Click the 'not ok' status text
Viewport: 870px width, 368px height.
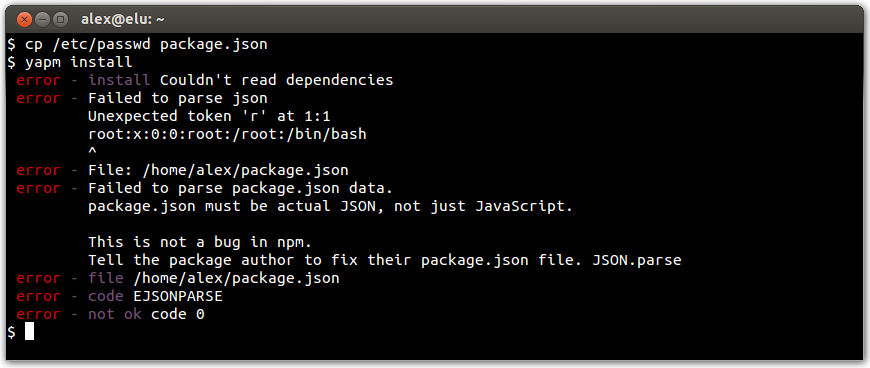pyautogui.click(x=115, y=314)
